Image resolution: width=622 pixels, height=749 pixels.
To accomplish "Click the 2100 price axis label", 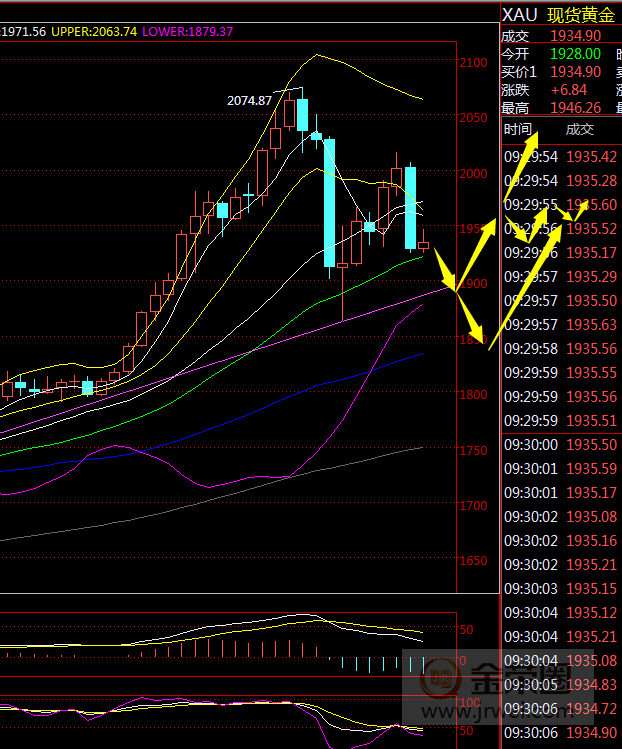I will pos(475,63).
